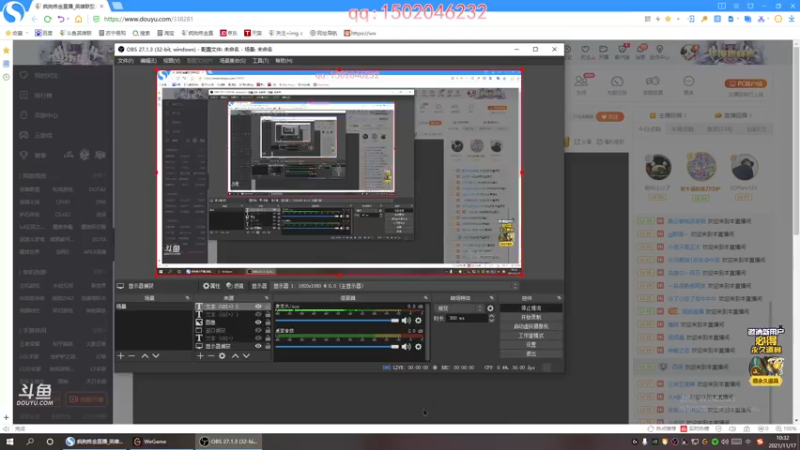
Task: Add a new scene with plus icon
Action: 121,356
